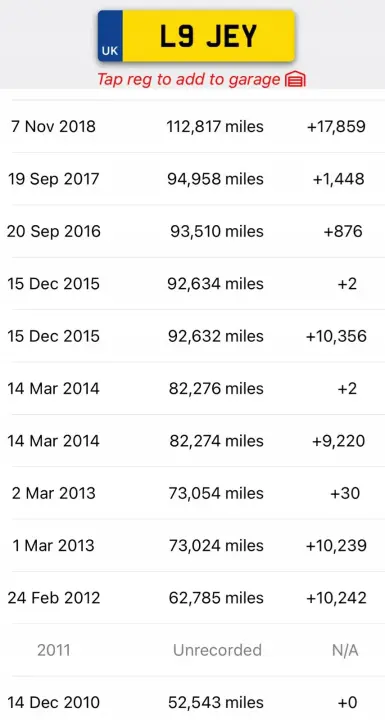Click the blue UK badge on plate

coord(110,36)
